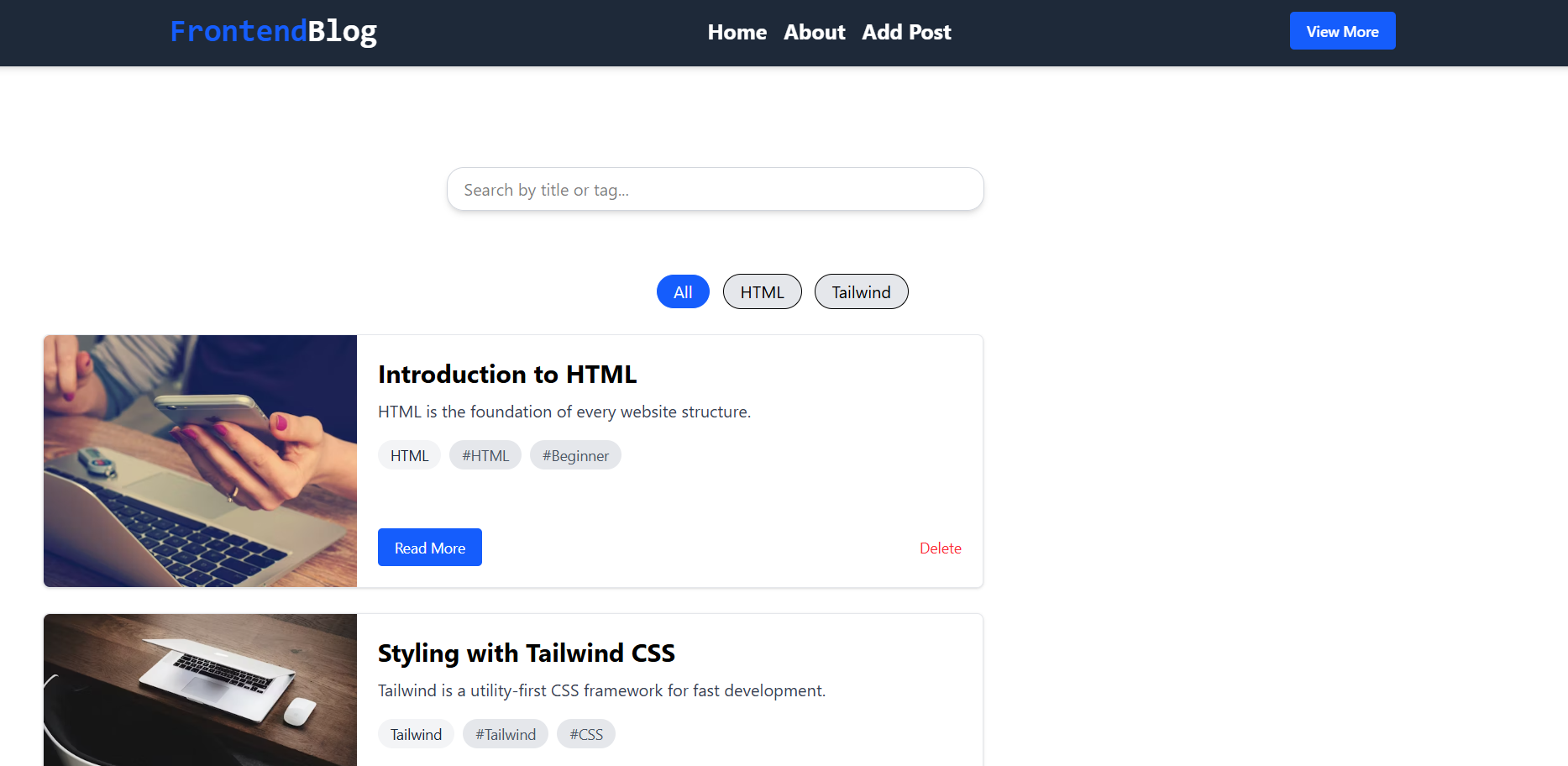Navigate to the About page
Viewport: 1568px width, 766px height.
click(x=814, y=32)
